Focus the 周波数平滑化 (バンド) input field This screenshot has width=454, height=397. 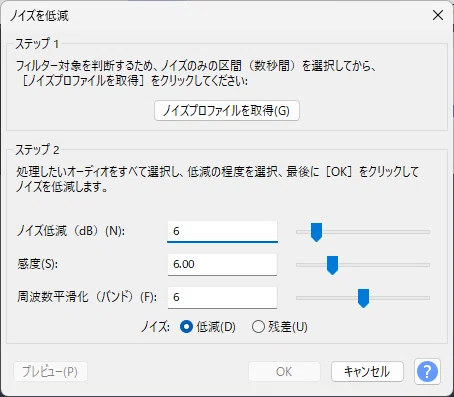click(x=222, y=297)
